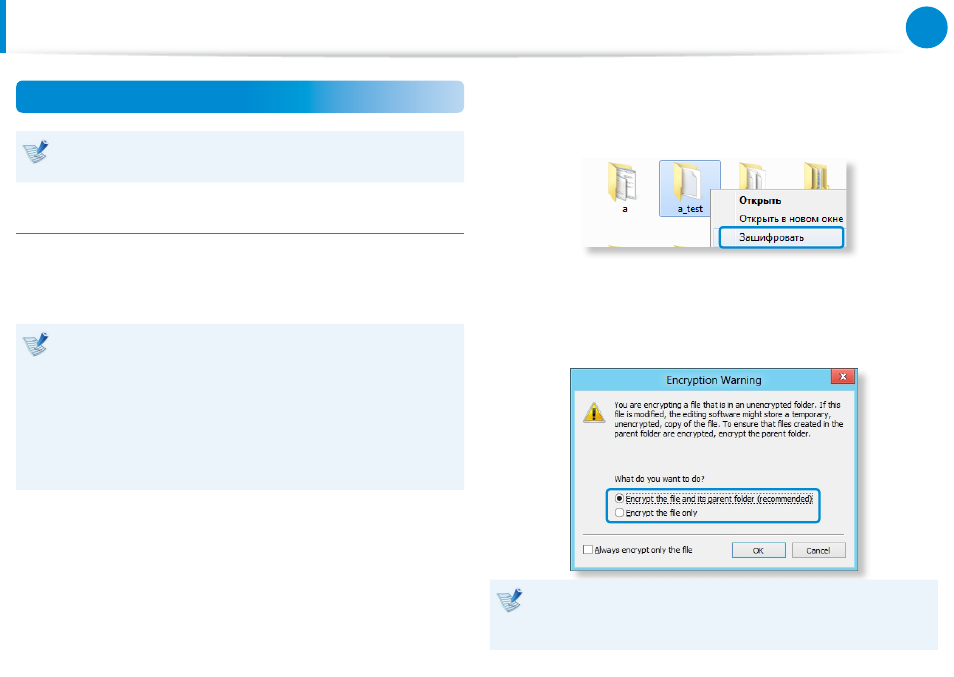
Task: Click the warning triangle icon in dialog
Action: click(x=594, y=412)
